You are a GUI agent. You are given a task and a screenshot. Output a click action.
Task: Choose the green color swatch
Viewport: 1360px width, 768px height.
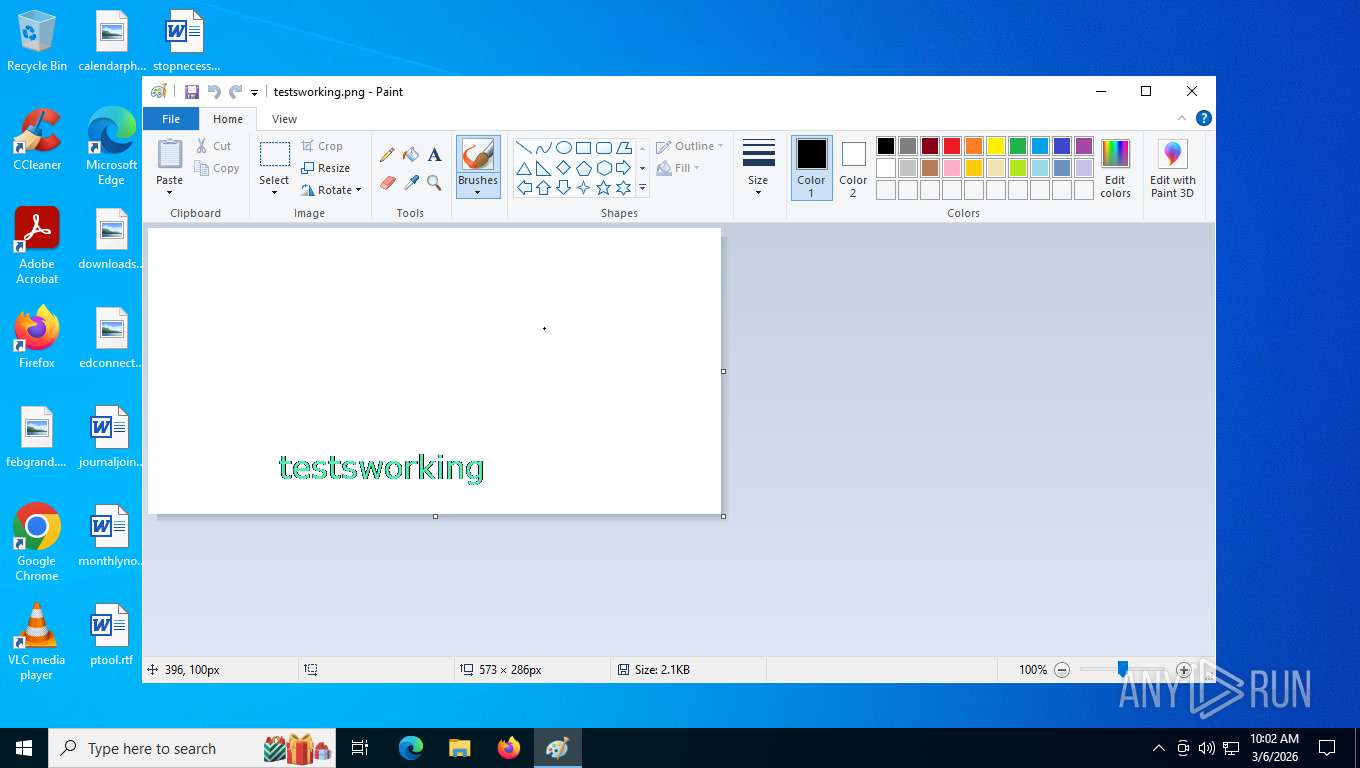click(1018, 146)
